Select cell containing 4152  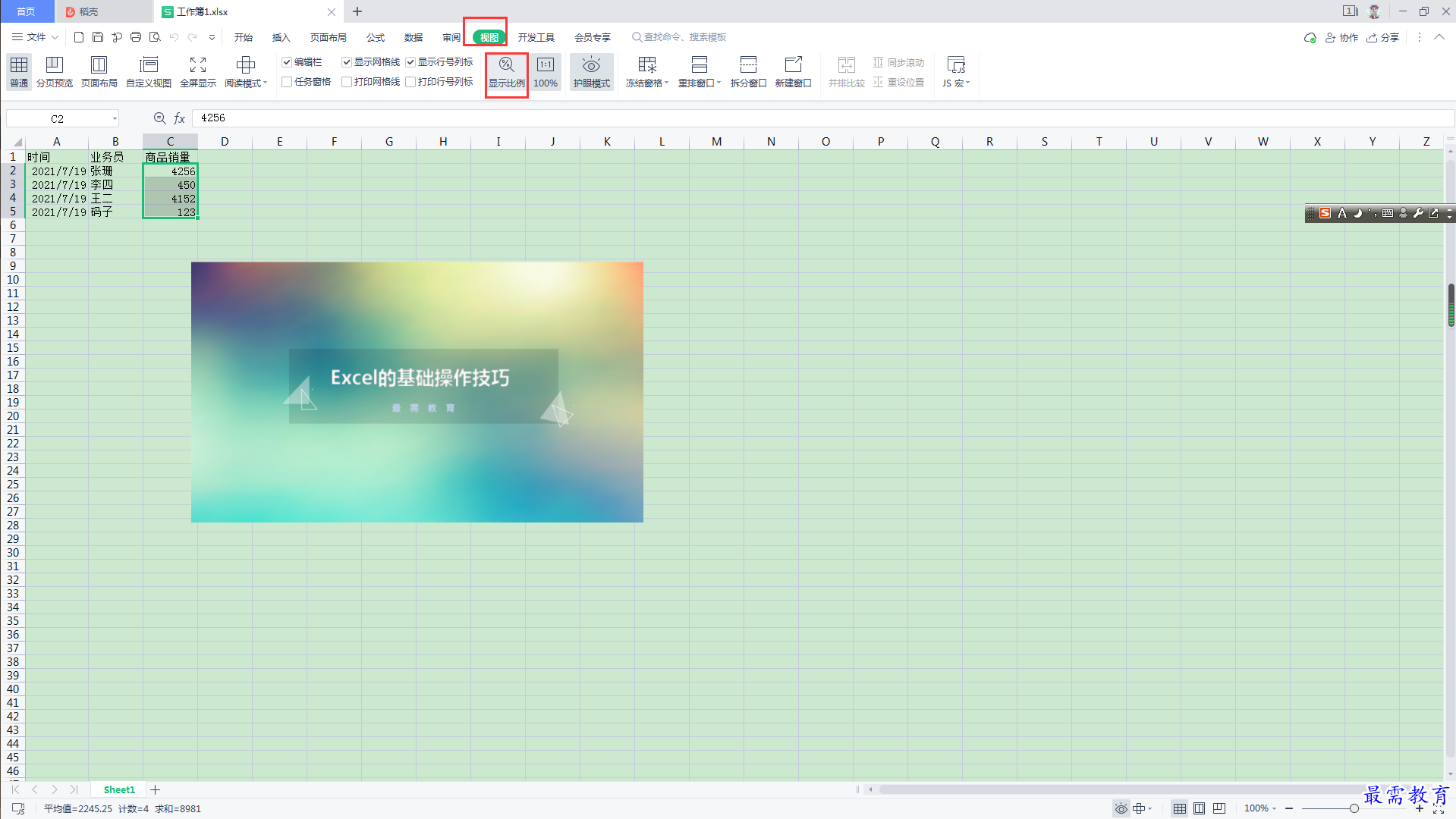pos(170,199)
